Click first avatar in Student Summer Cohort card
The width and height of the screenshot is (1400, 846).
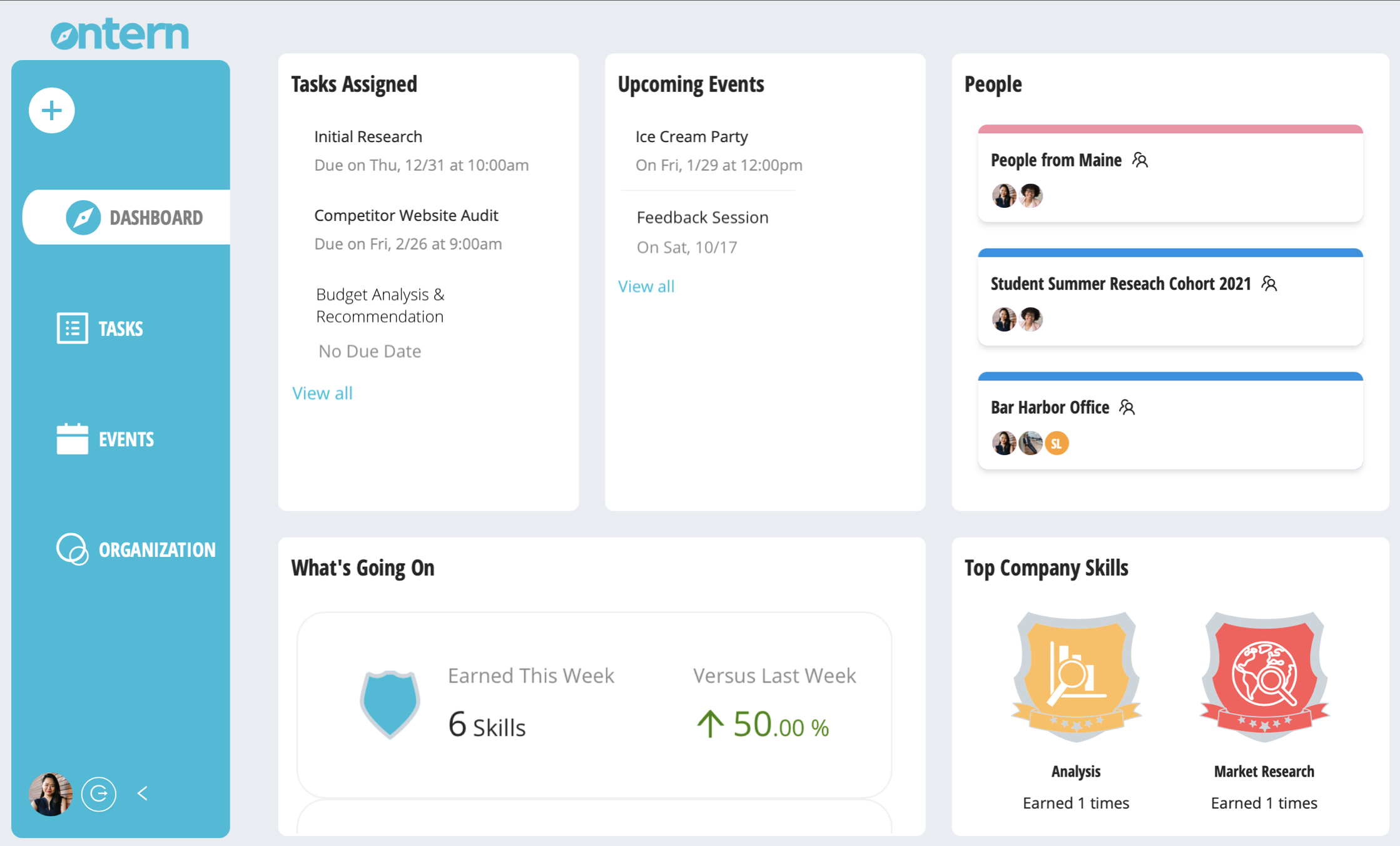[x=1004, y=319]
